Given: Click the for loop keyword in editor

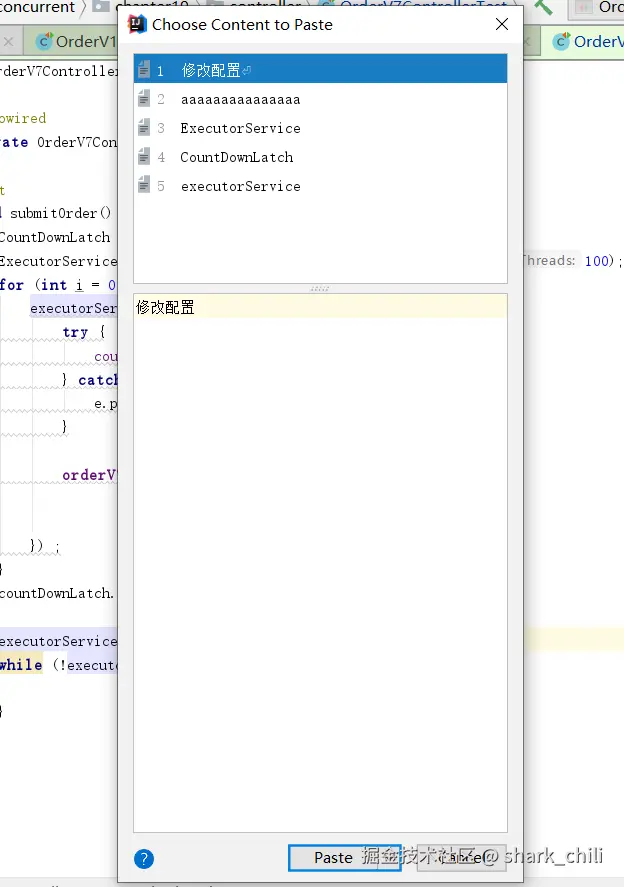Looking at the screenshot, I should (12, 285).
